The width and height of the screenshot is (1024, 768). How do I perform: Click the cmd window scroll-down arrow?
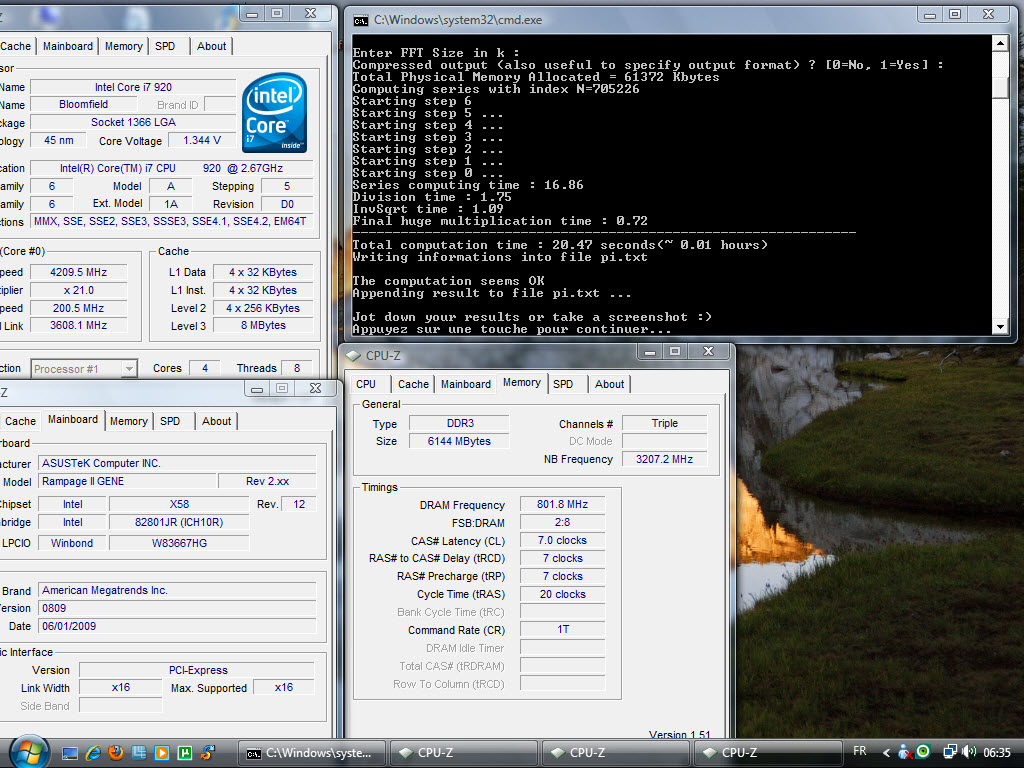click(x=1000, y=327)
